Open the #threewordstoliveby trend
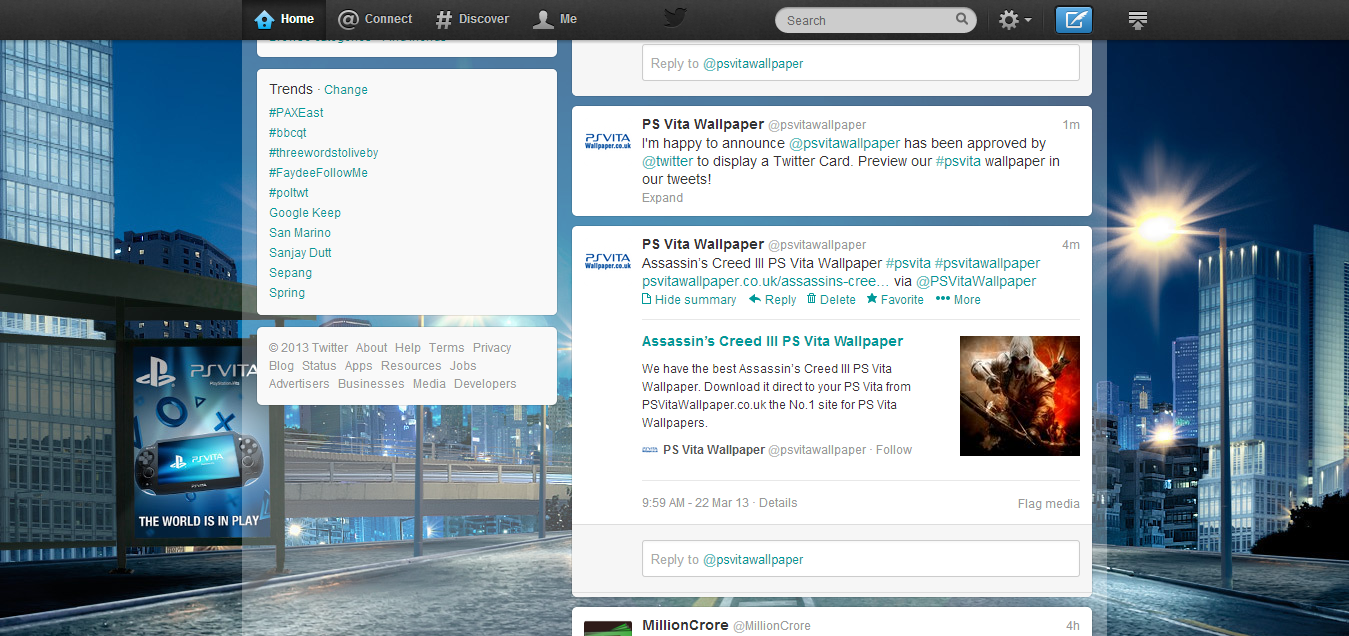Viewport: 1349px width, 636px height. point(323,153)
